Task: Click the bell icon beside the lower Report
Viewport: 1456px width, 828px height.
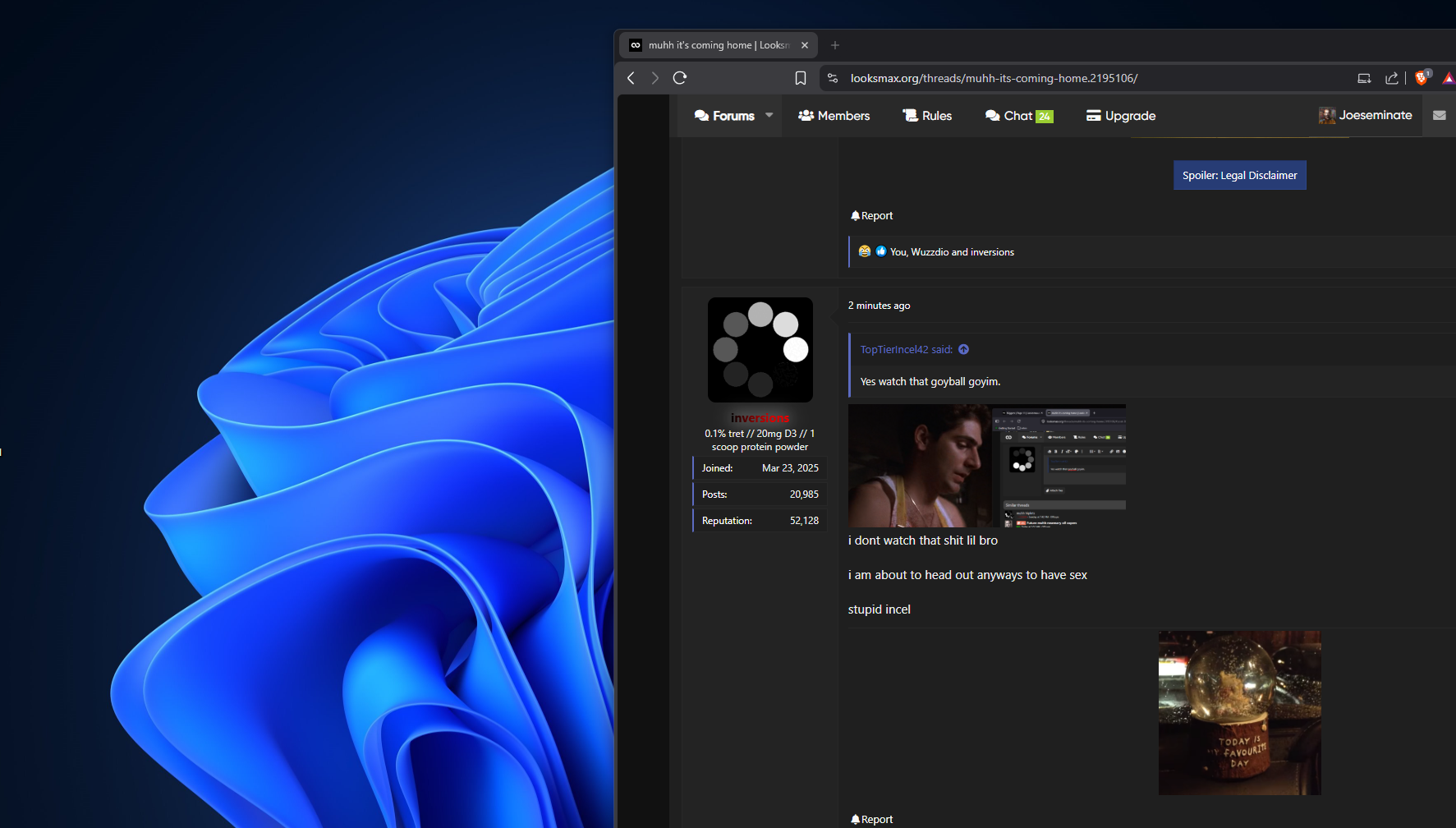Action: tap(855, 820)
